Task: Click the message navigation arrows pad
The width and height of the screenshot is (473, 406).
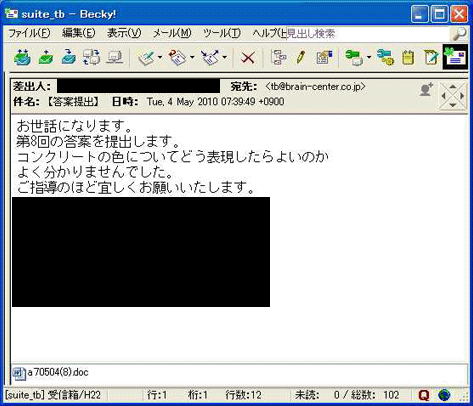Action: point(452,96)
